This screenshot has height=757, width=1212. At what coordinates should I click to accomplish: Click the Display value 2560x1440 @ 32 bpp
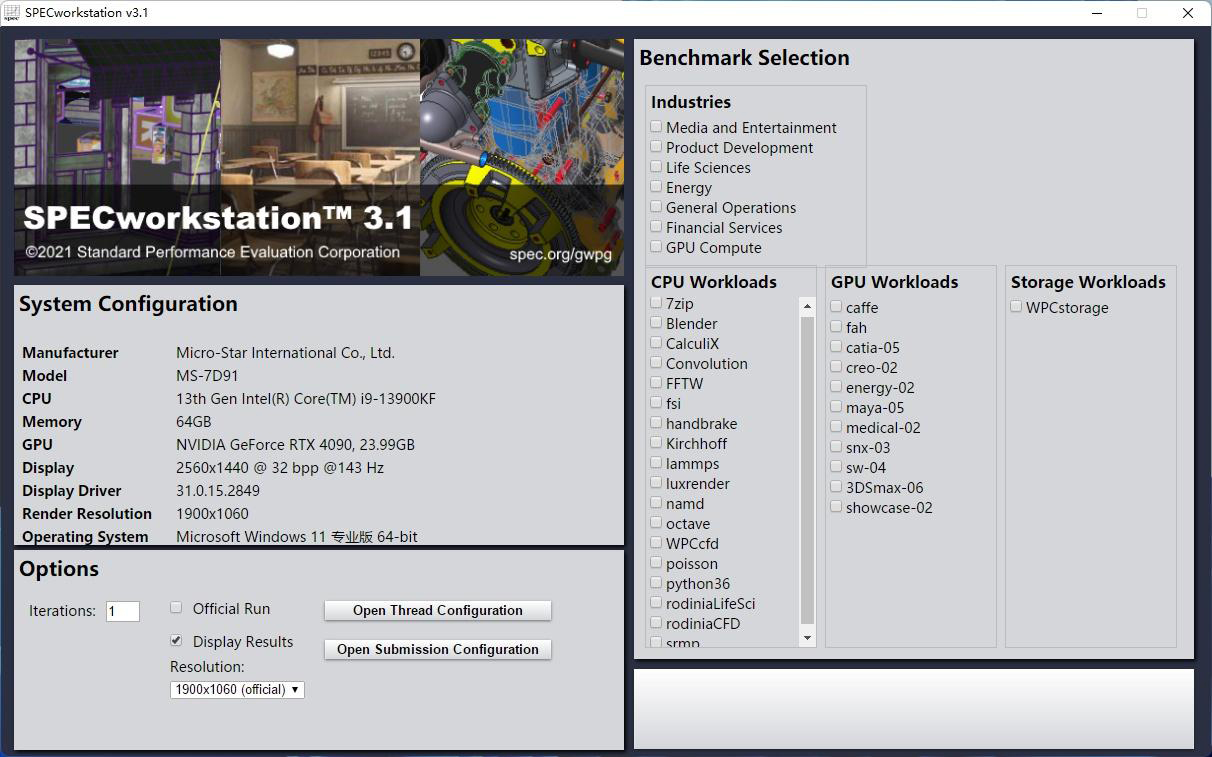(x=280, y=467)
